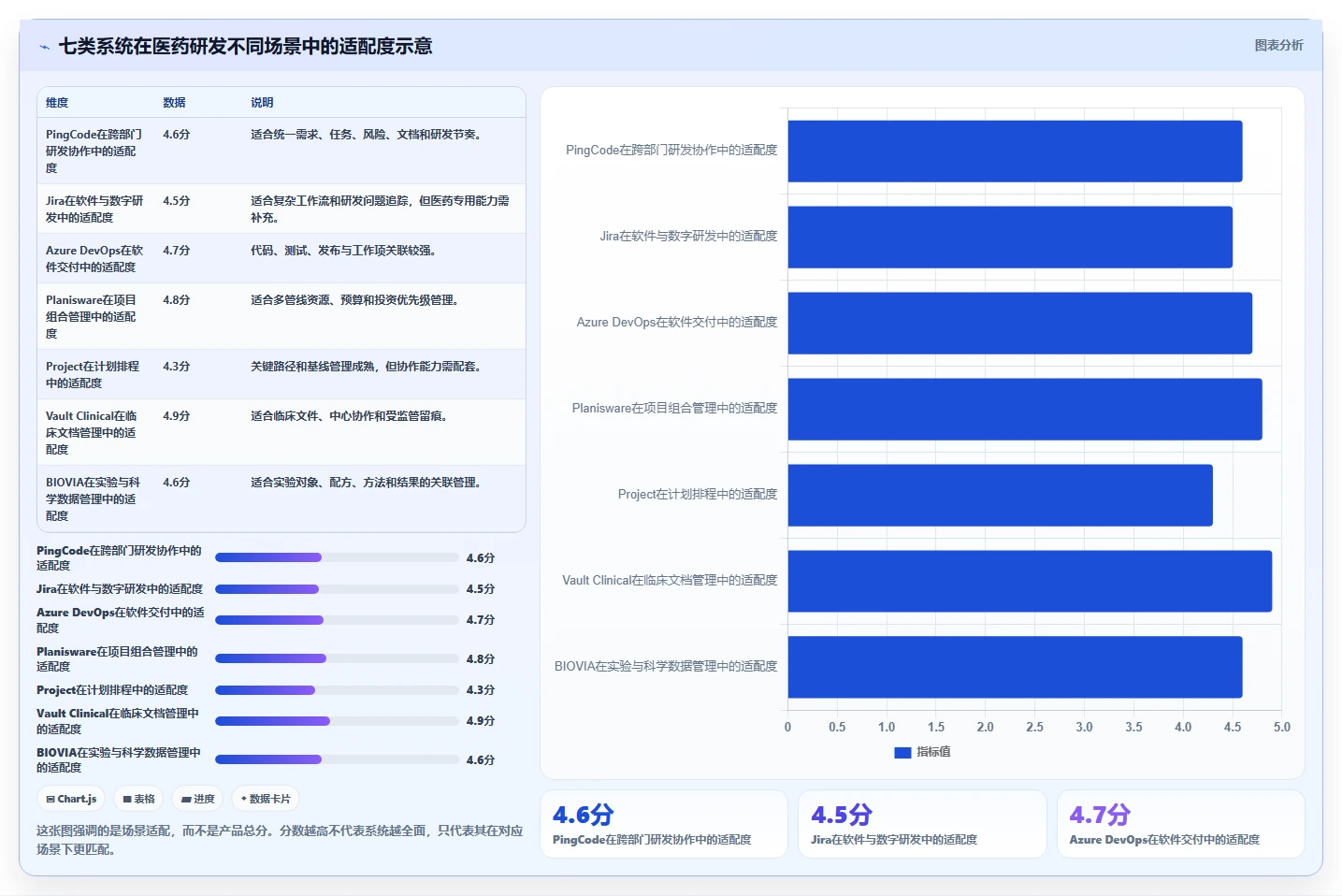The height and width of the screenshot is (896, 1342).
Task: Click the PingCode progress bar showing 4.6分
Action: pos(337,557)
